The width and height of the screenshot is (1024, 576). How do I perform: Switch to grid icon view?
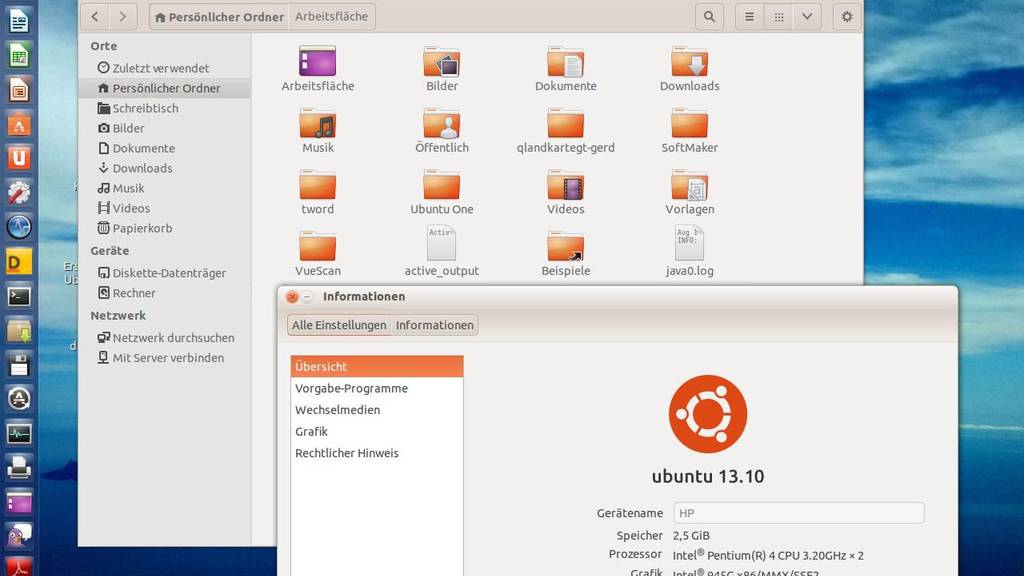[x=778, y=17]
